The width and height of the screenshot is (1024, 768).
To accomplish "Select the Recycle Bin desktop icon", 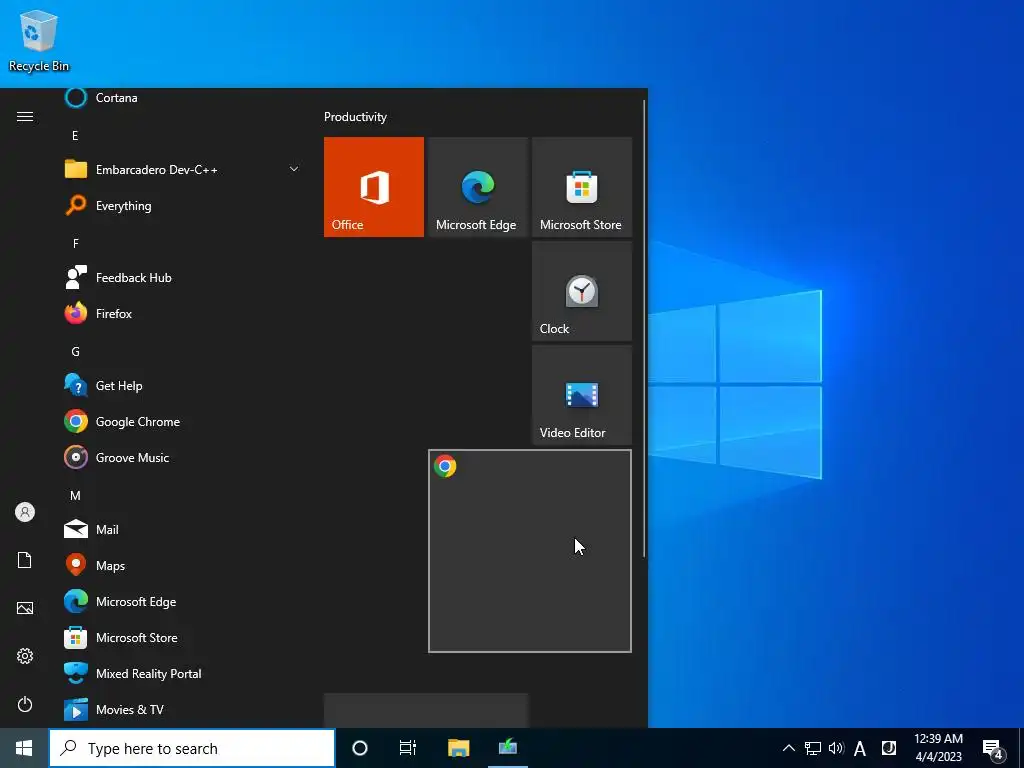I will pos(39,40).
